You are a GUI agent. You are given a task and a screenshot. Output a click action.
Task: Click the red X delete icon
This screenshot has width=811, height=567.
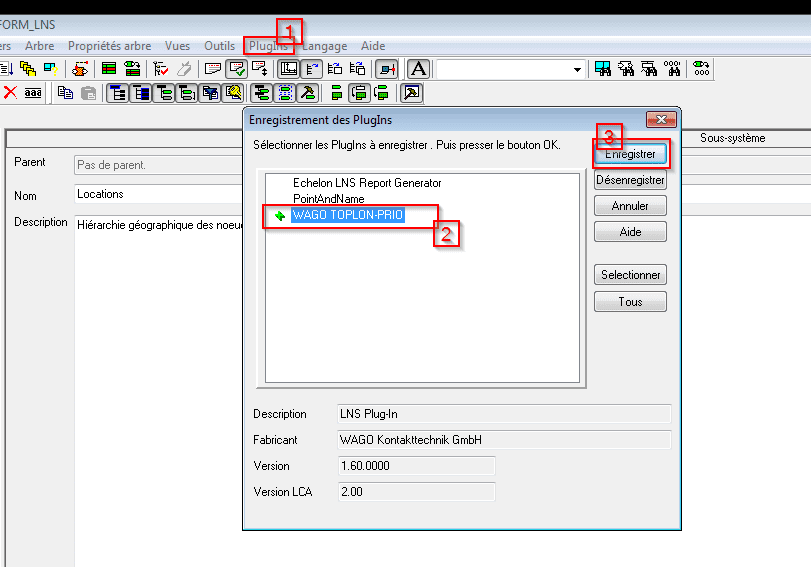[x=10, y=93]
